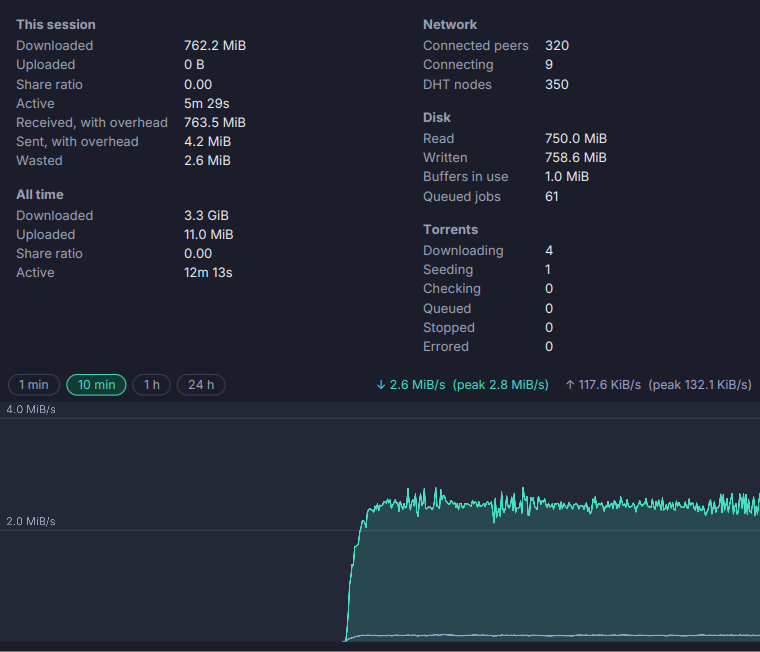This screenshot has width=760, height=652.
Task: Click the 4.0 MiB/s axis label
Action: pos(31,410)
